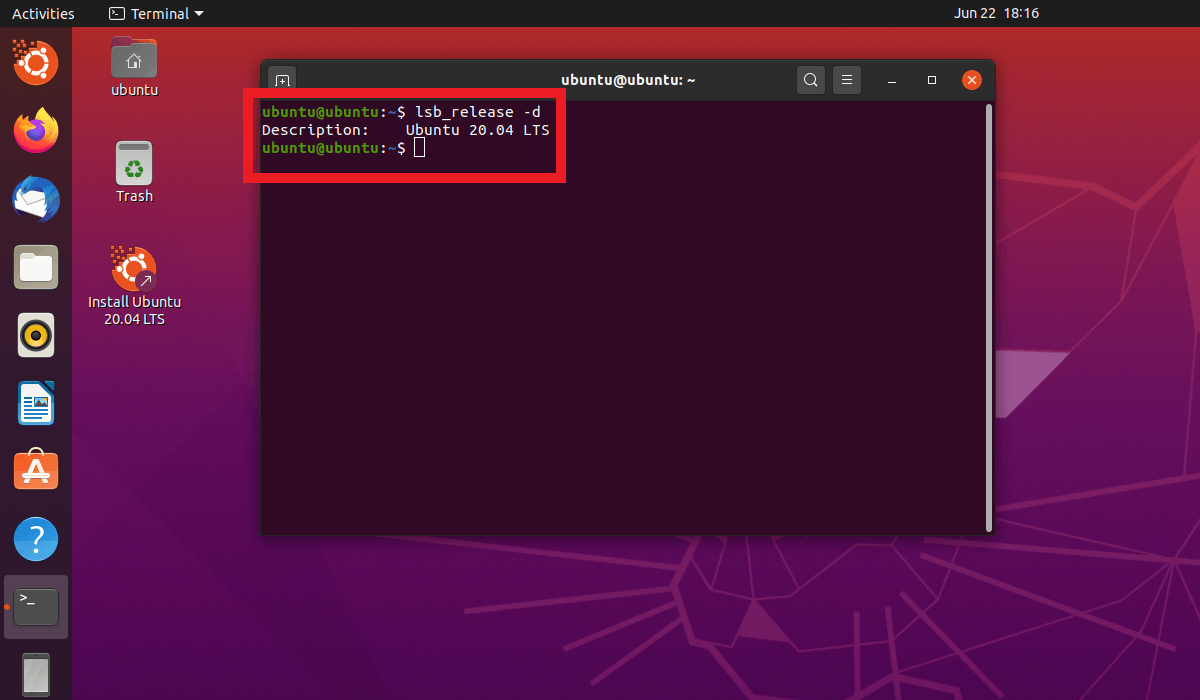
Task: Click the removable drive icon at dock bottom
Action: coord(36,675)
